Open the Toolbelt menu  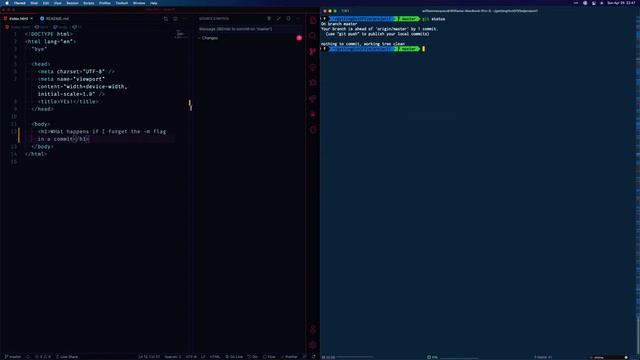(x=122, y=3)
